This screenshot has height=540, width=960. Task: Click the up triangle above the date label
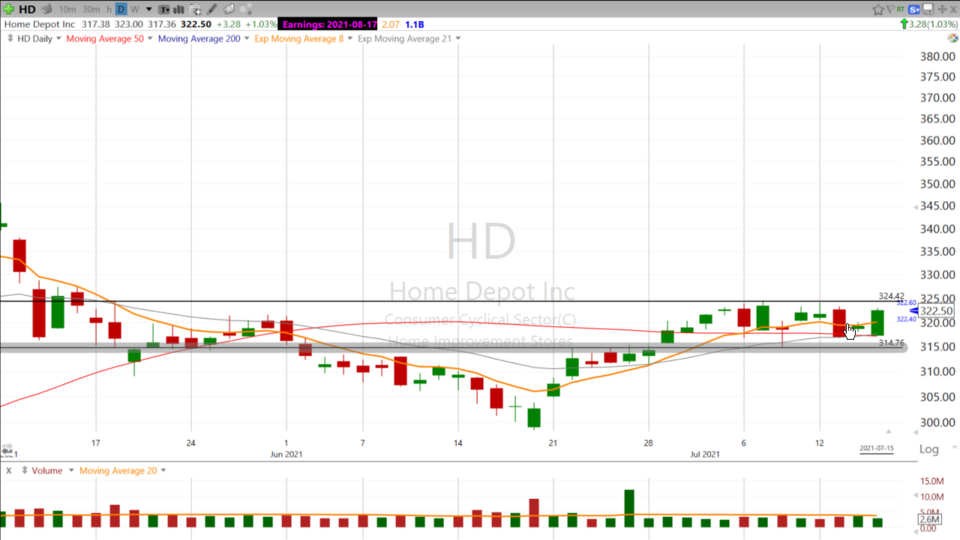(x=888, y=432)
